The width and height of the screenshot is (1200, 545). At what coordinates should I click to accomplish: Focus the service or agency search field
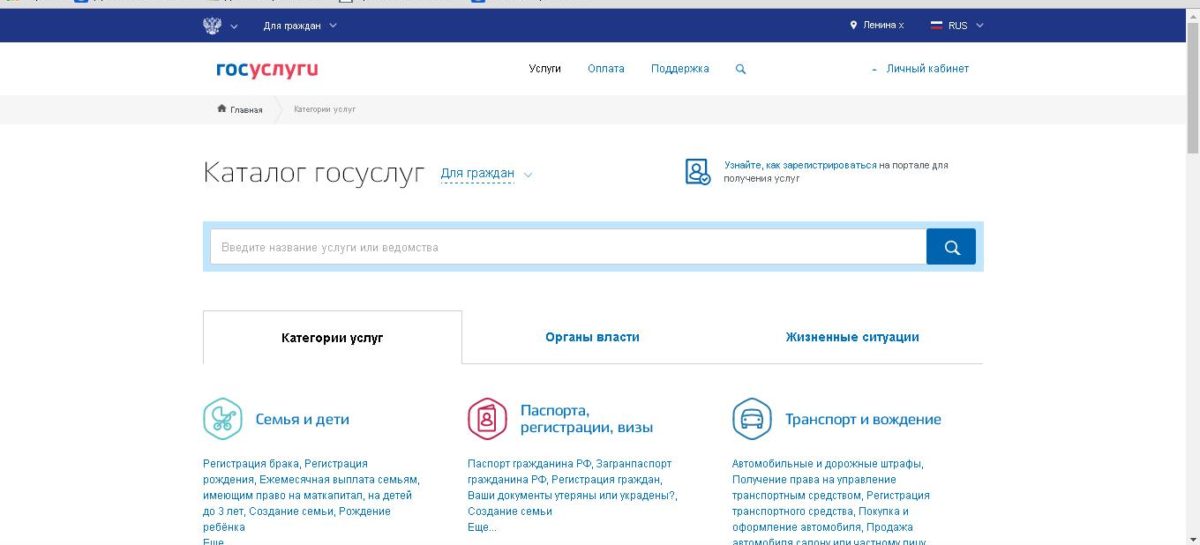tap(568, 247)
